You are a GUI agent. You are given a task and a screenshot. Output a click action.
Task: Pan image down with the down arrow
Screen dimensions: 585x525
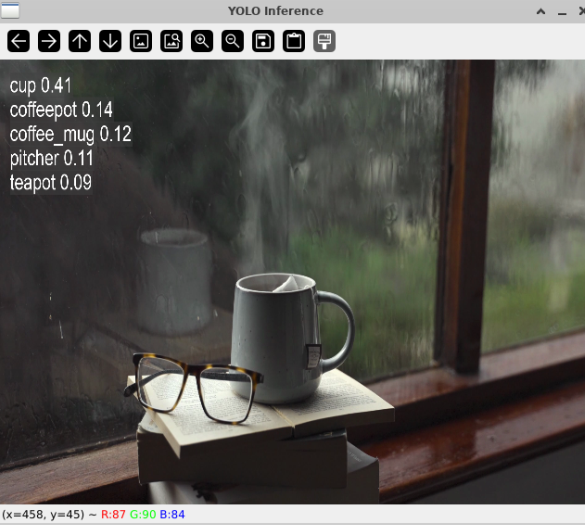(x=110, y=41)
